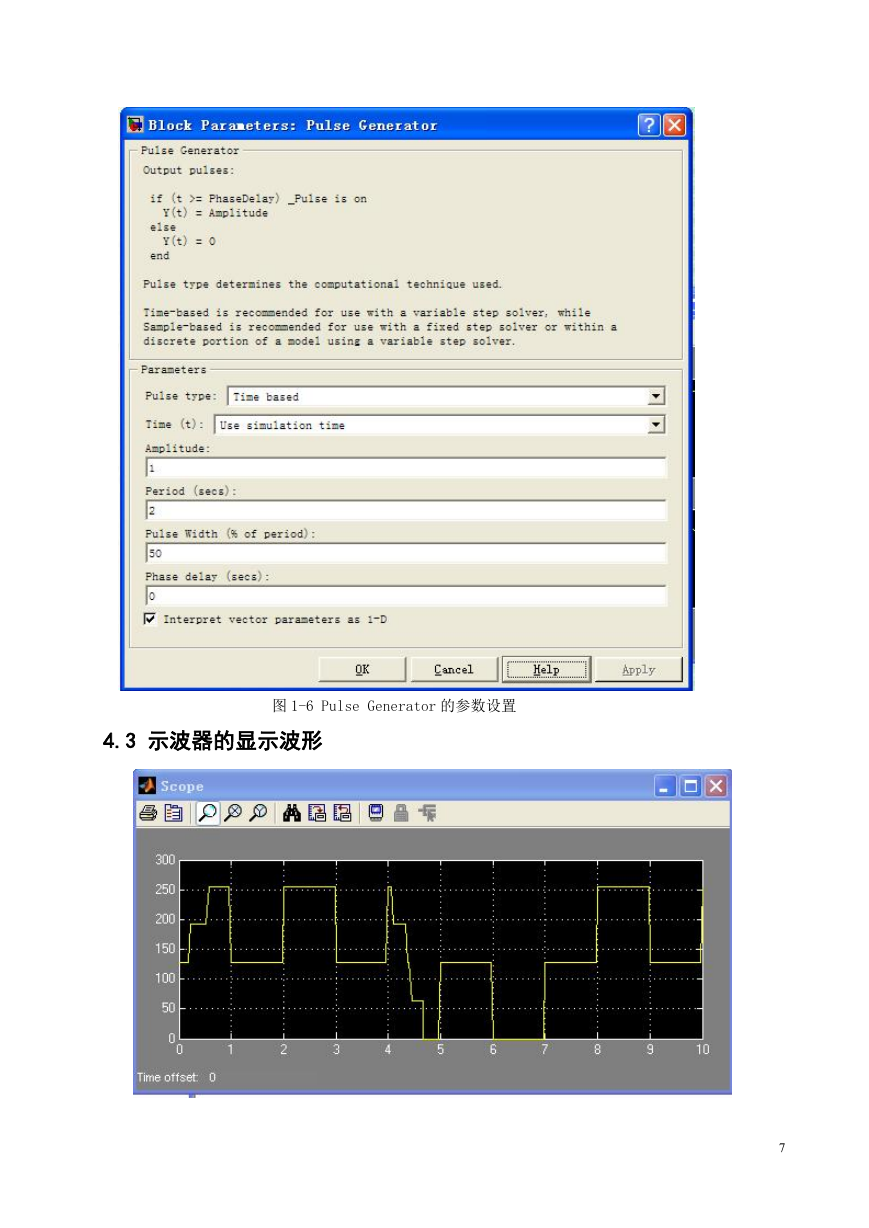Click the 'Pulse Width (% of period):' label
Viewport: 869px width, 1228px height.
(x=230, y=534)
